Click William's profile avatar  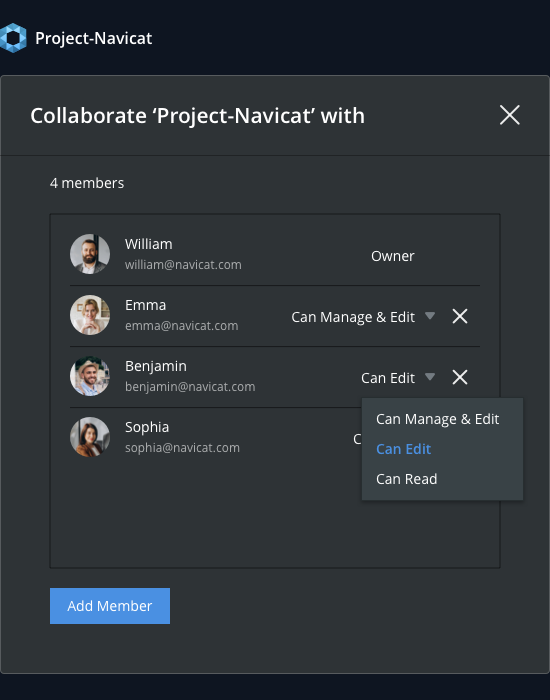[90, 254]
